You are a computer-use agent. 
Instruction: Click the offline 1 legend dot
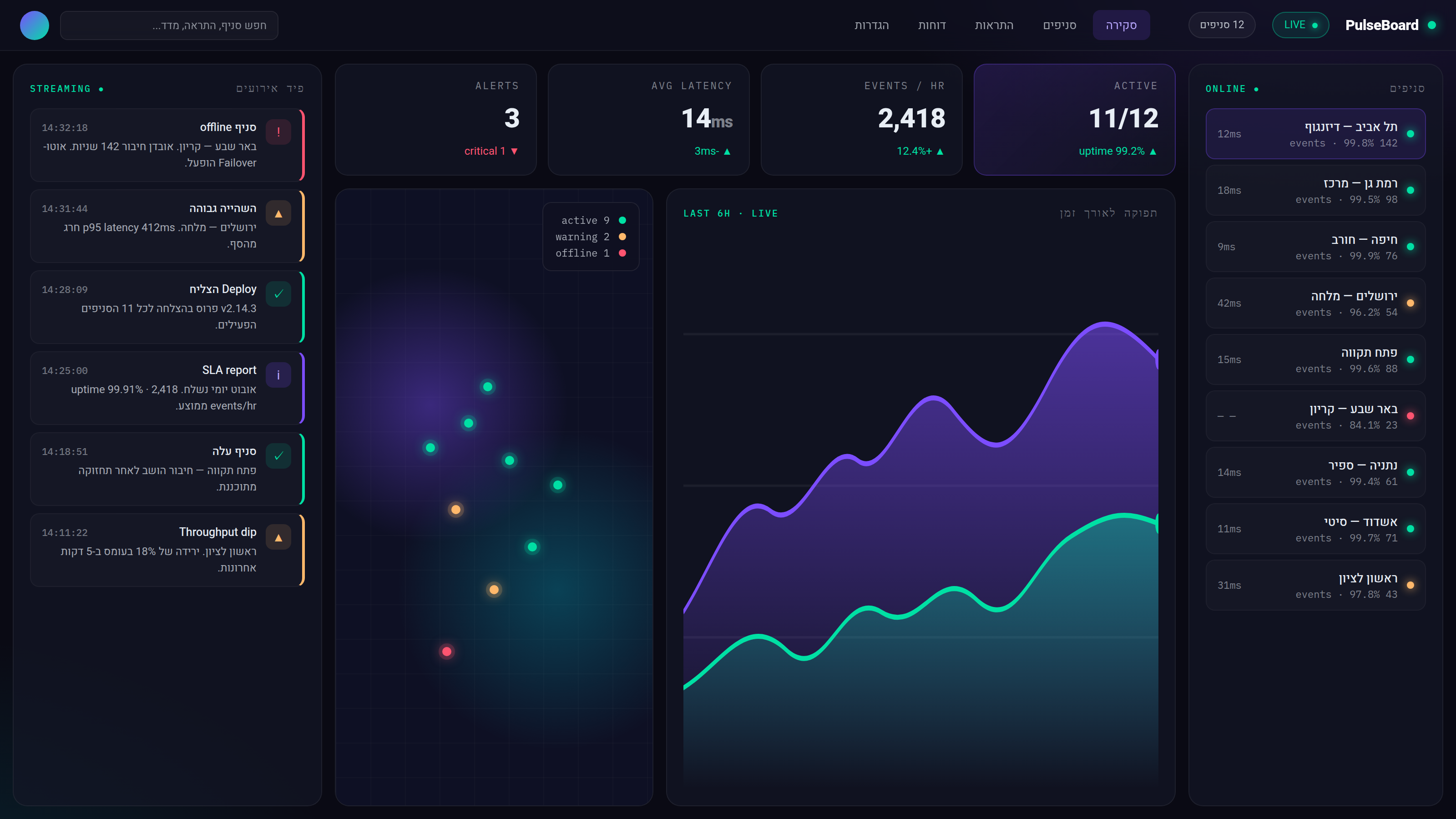(x=622, y=253)
